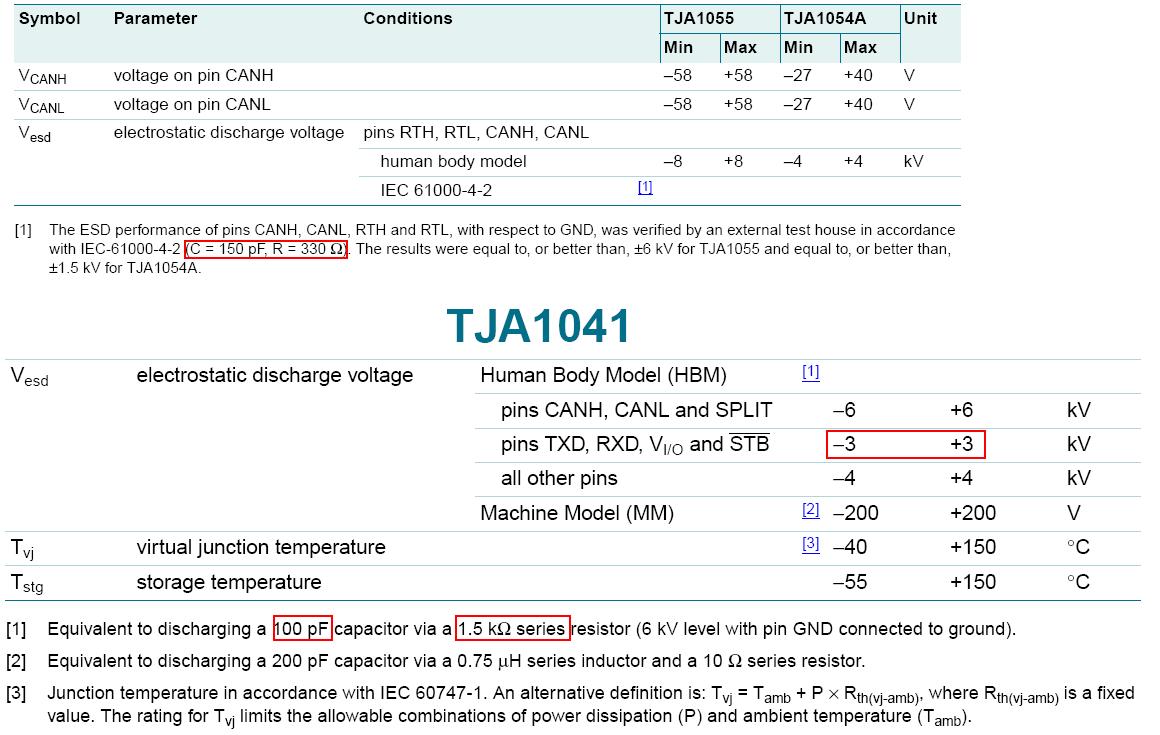Select 'voltage on pin CANH' parameter text
1160x735 pixels.
pyautogui.click(x=193, y=75)
